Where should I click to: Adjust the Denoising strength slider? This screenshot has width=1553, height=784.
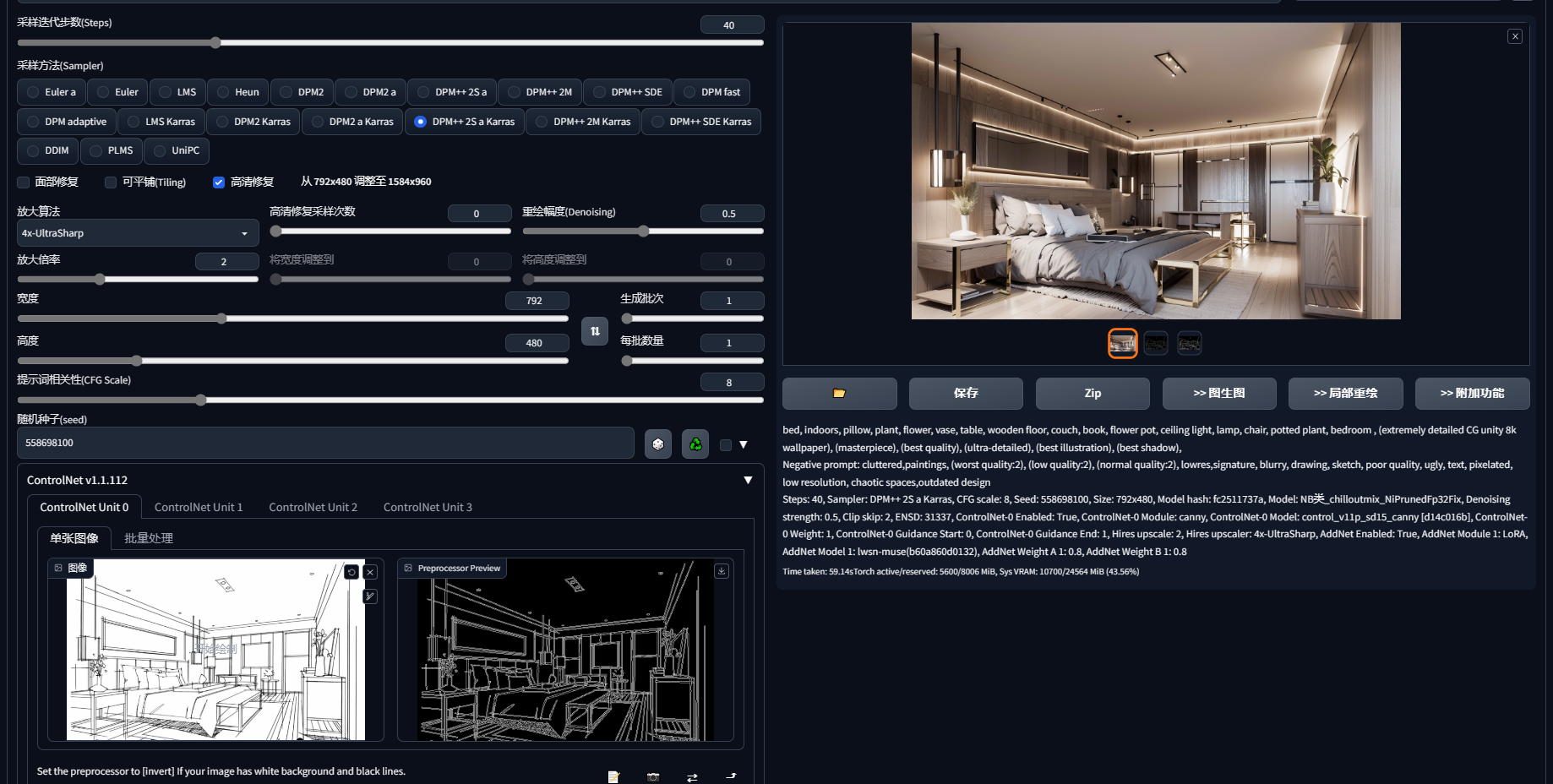[x=643, y=231]
